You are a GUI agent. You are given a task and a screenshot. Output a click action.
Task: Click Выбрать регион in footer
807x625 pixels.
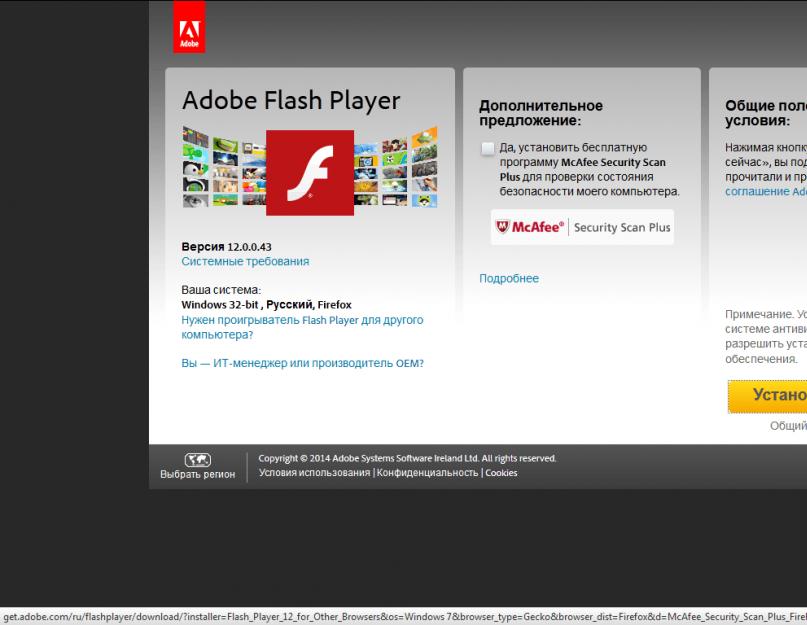pos(198,474)
